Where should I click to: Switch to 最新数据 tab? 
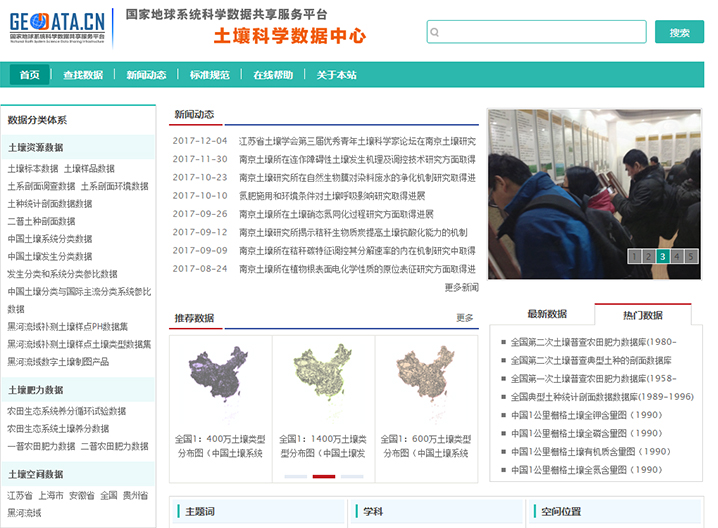pos(547,314)
